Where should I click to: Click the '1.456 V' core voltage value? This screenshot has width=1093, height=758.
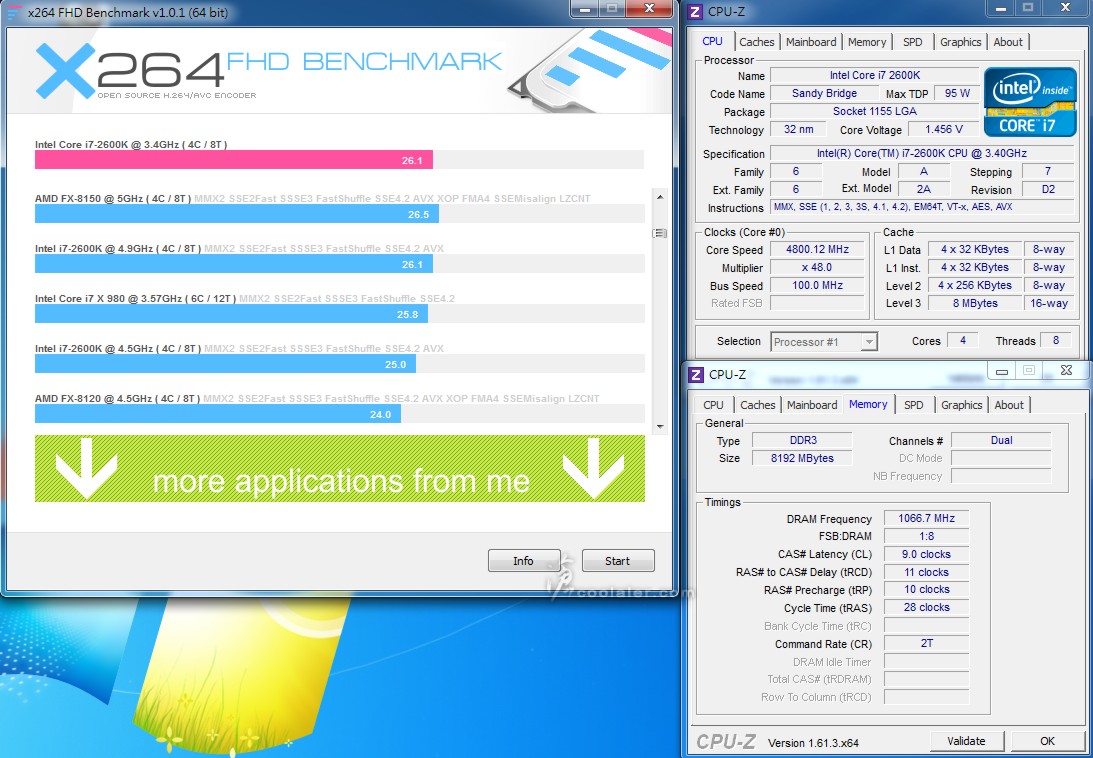tap(944, 130)
